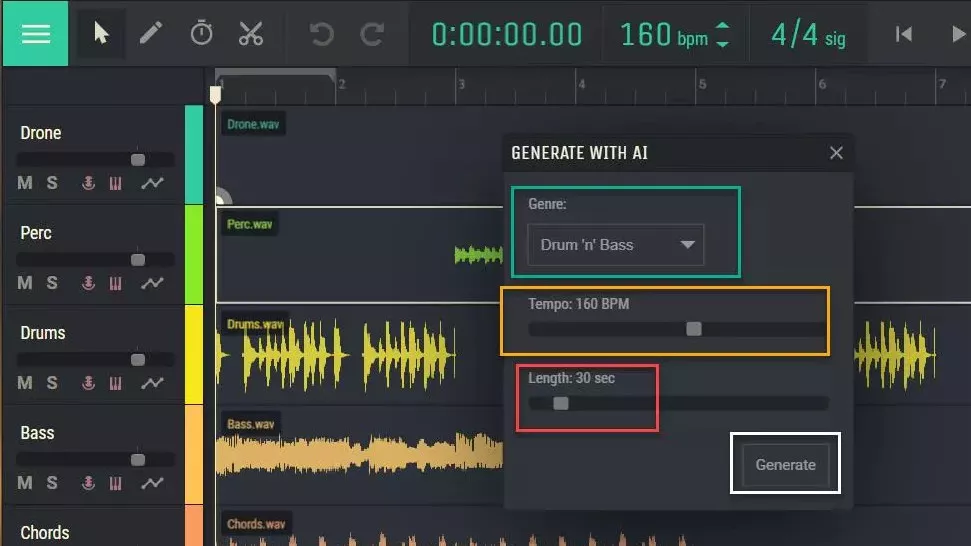
Task: Click the Drone track color strip
Action: (x=194, y=155)
